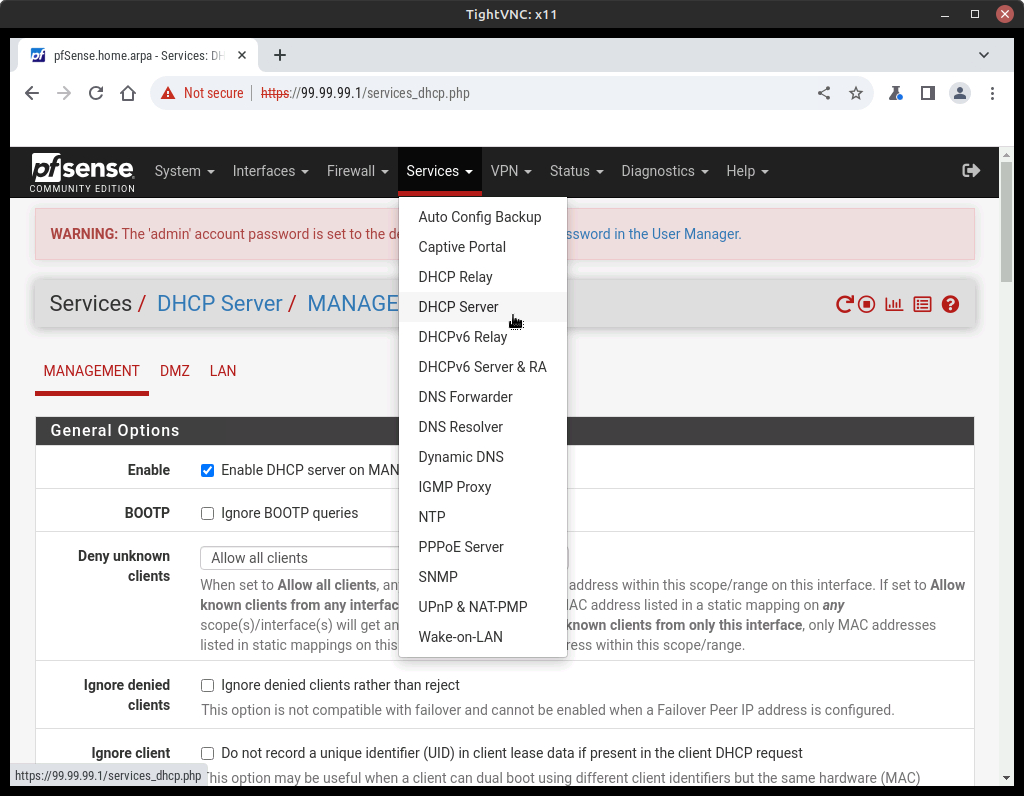1024x796 pixels.
Task: Toggle do not record UID checkbox
Action: pyautogui.click(x=207, y=754)
